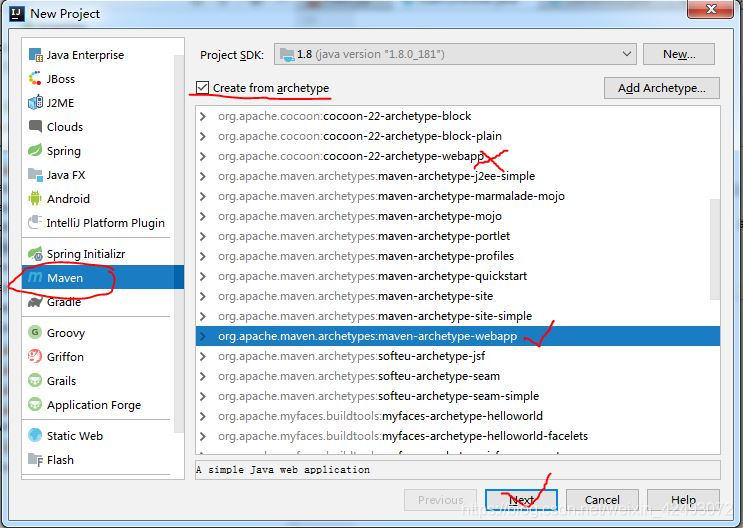Image resolution: width=743 pixels, height=528 pixels.
Task: Select the Flash folder icon
Action: pos(36,459)
